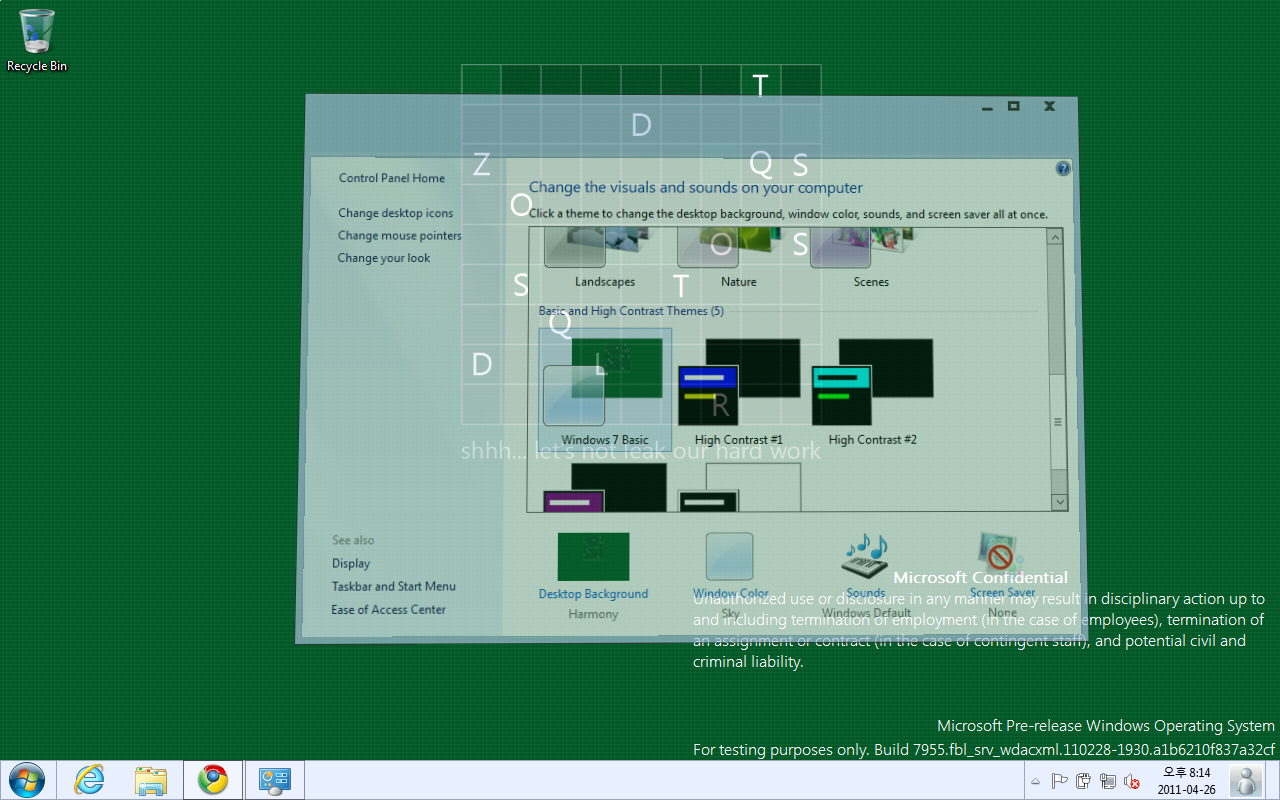Open the Action Center flag icon
The height and width of the screenshot is (800, 1280).
[1060, 781]
